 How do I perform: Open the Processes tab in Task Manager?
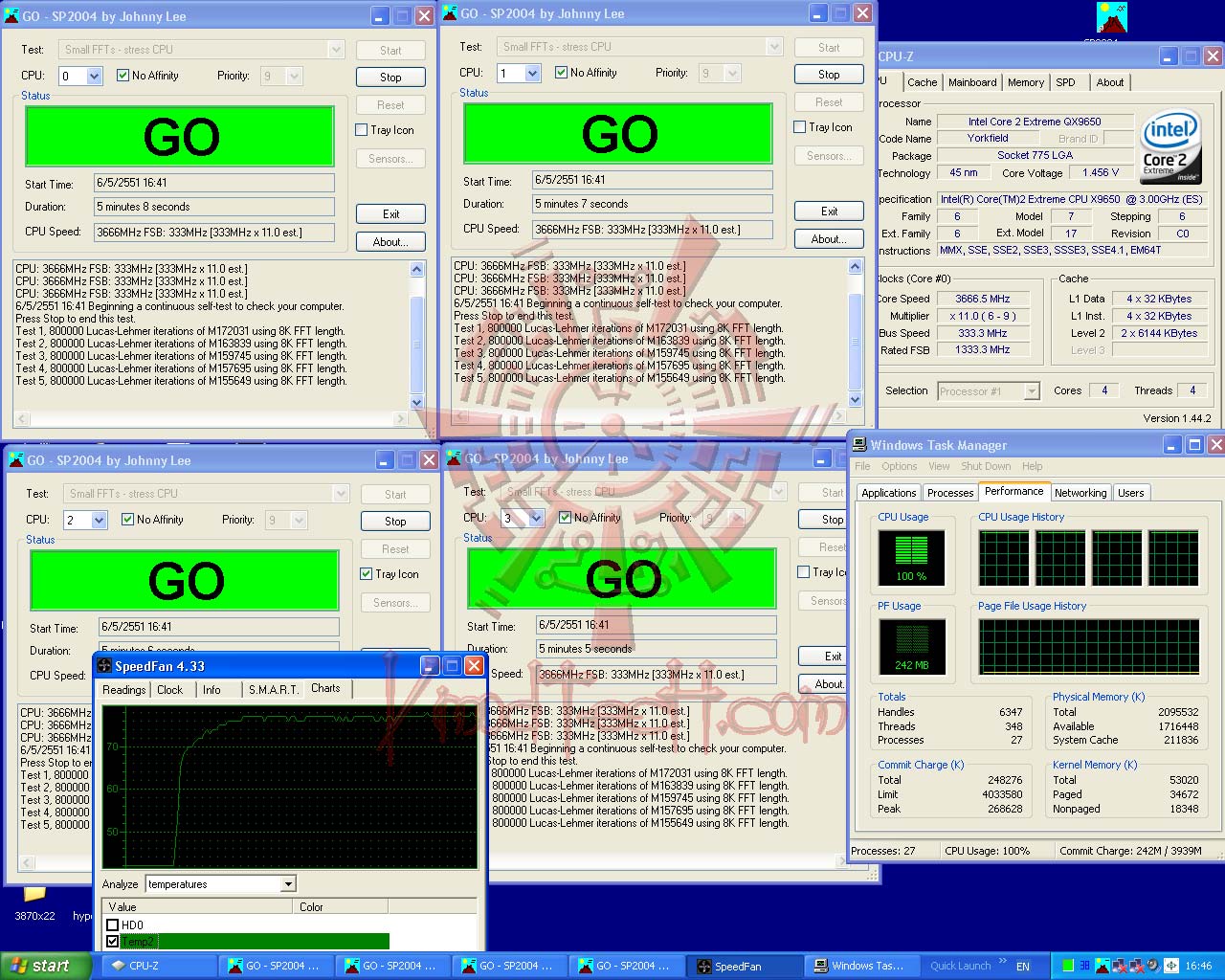pos(950,493)
